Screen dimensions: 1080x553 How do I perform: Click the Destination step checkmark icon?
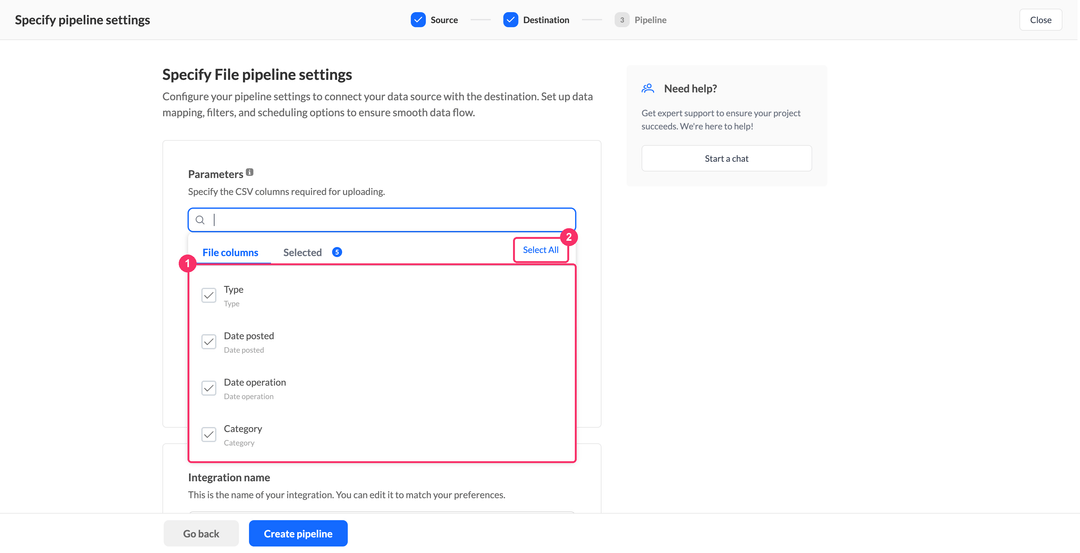[x=510, y=20]
